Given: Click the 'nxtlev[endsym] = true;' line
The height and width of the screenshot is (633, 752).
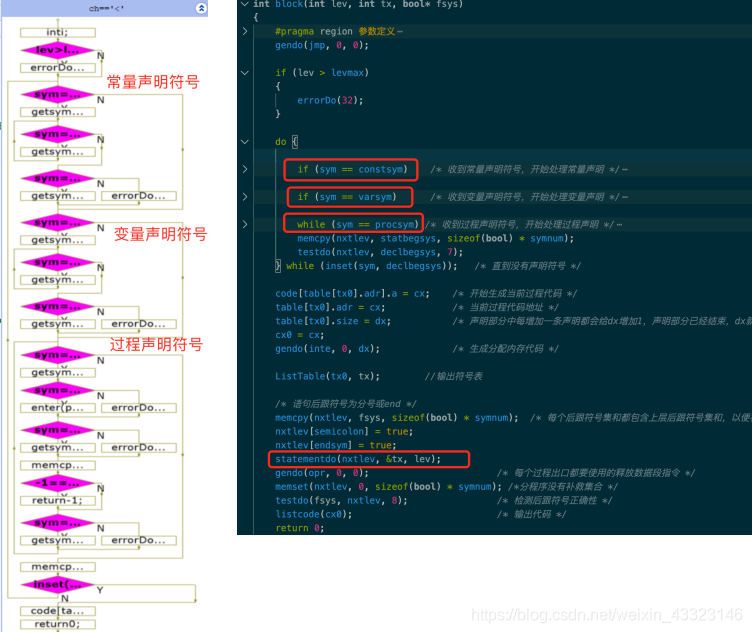Looking at the screenshot, I should (x=336, y=445).
